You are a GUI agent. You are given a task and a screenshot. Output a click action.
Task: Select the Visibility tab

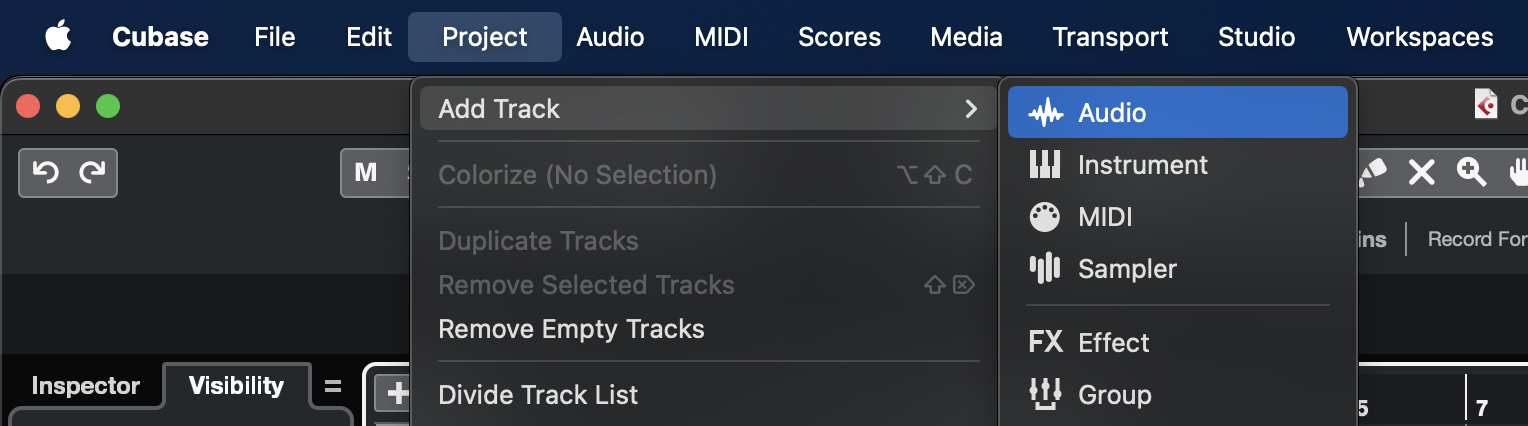pyautogui.click(x=236, y=387)
